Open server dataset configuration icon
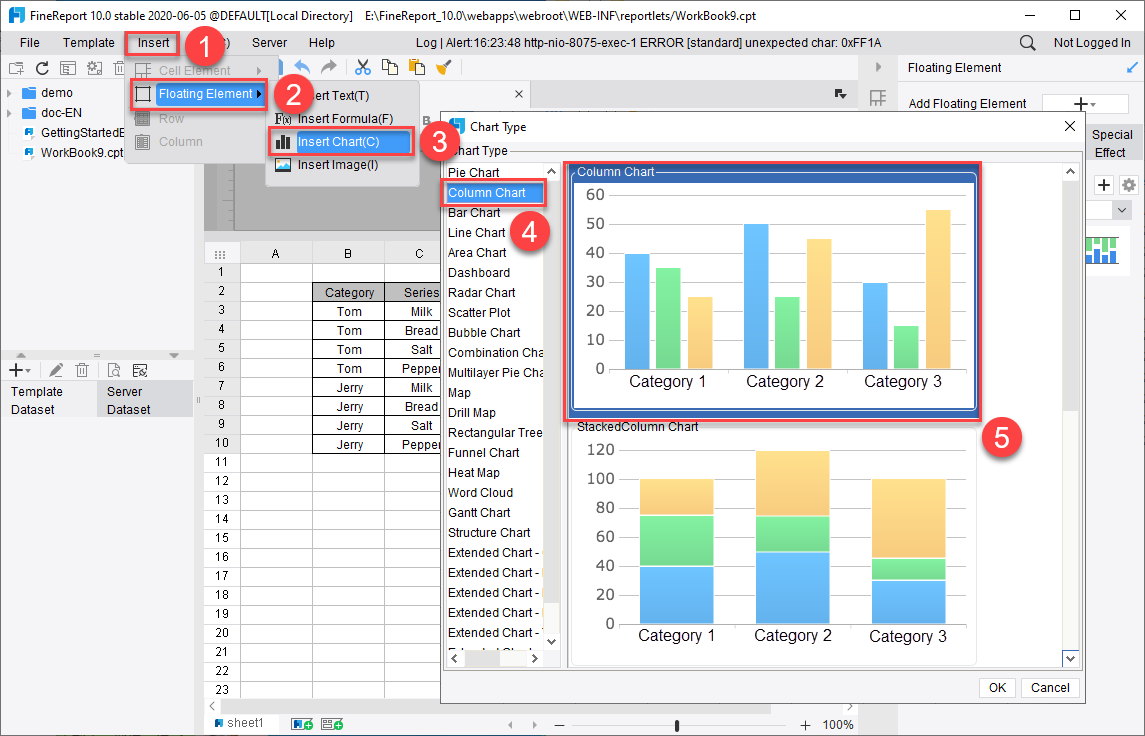Viewport: 1145px width, 736px height. tap(140, 370)
